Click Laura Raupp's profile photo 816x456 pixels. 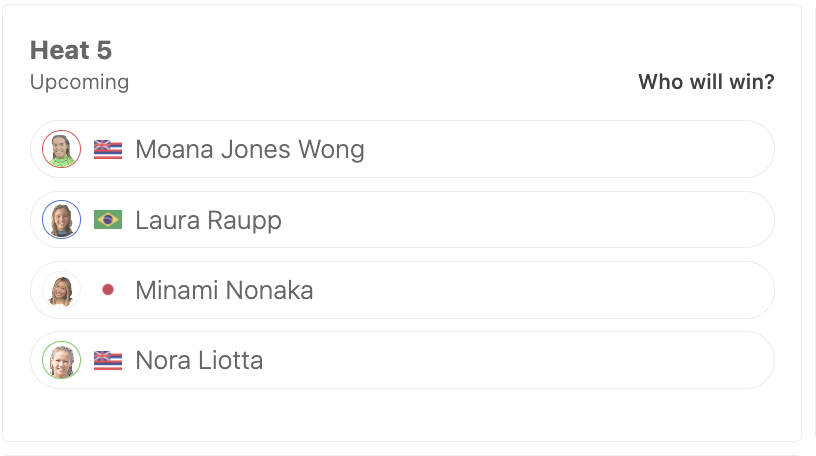[x=61, y=219]
